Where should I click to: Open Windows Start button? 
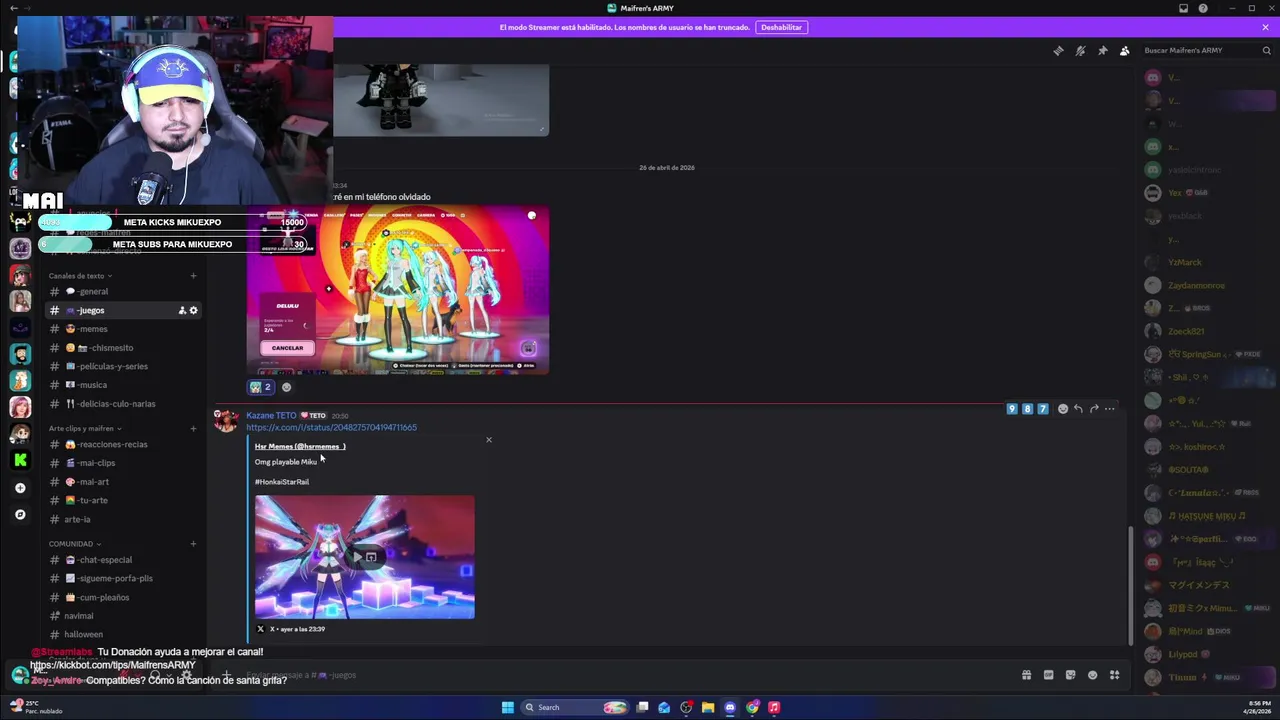[x=507, y=707]
